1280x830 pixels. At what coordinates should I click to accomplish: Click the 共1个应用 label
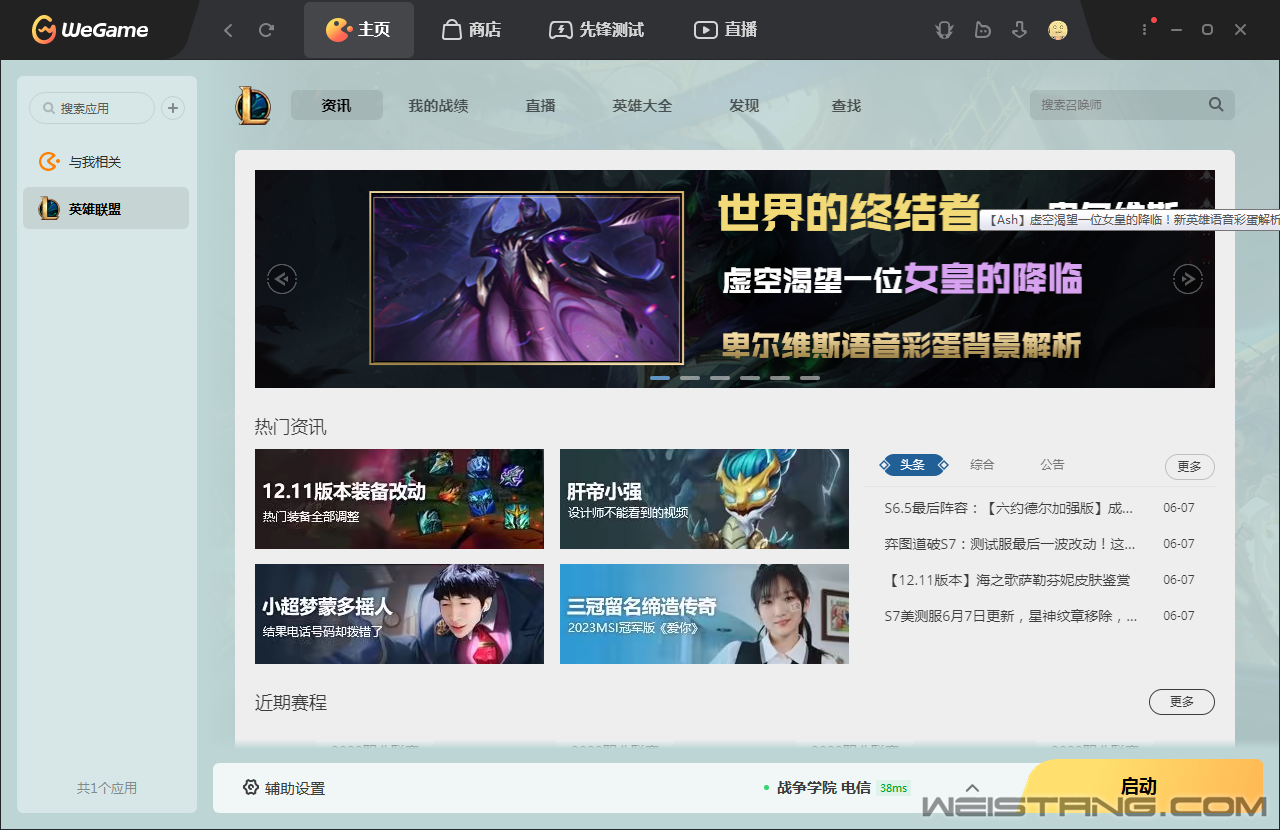[x=107, y=788]
